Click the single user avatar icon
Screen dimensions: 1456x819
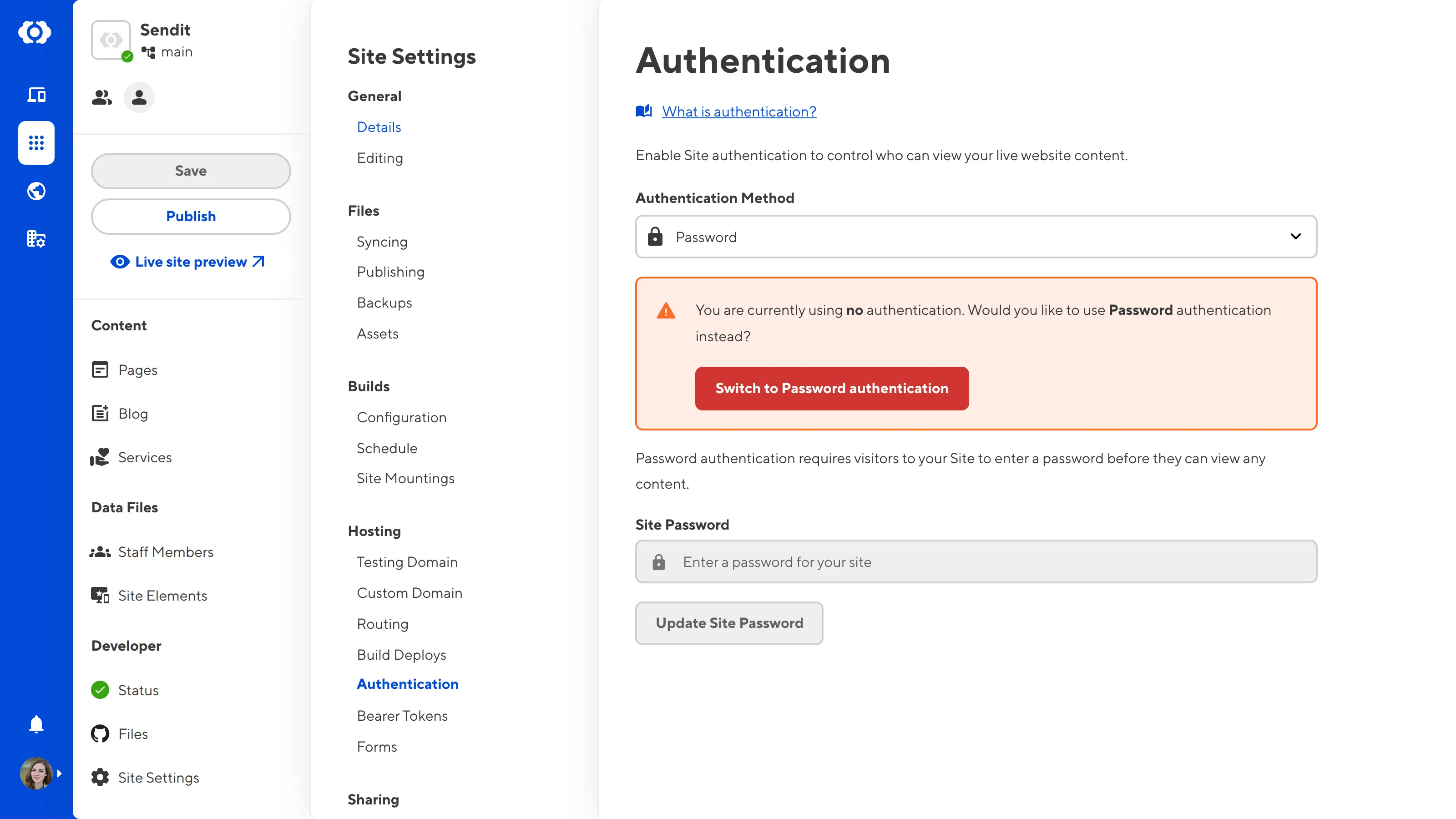click(139, 98)
